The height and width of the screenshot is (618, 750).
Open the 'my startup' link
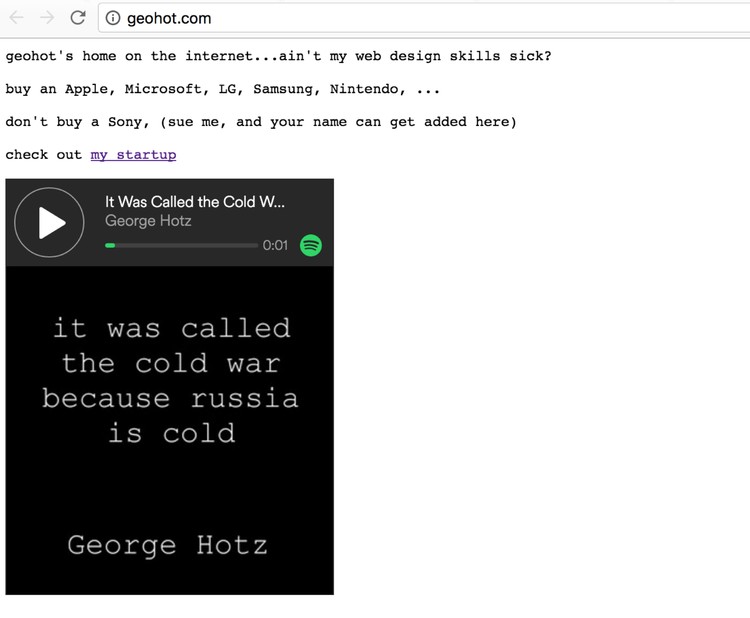pyautogui.click(x=133, y=155)
